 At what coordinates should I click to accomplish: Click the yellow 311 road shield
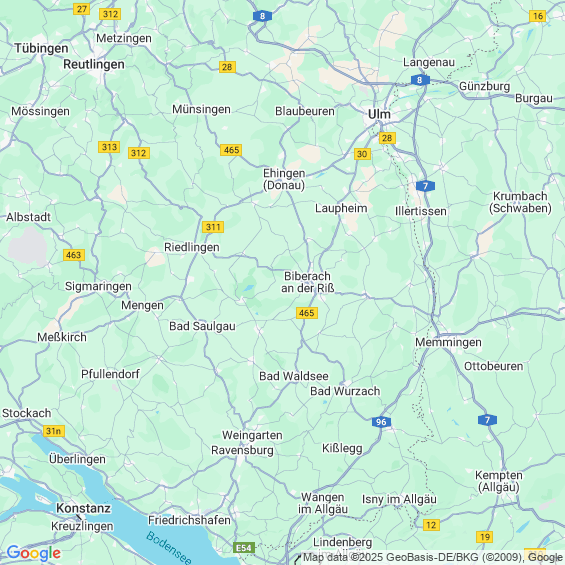click(213, 227)
